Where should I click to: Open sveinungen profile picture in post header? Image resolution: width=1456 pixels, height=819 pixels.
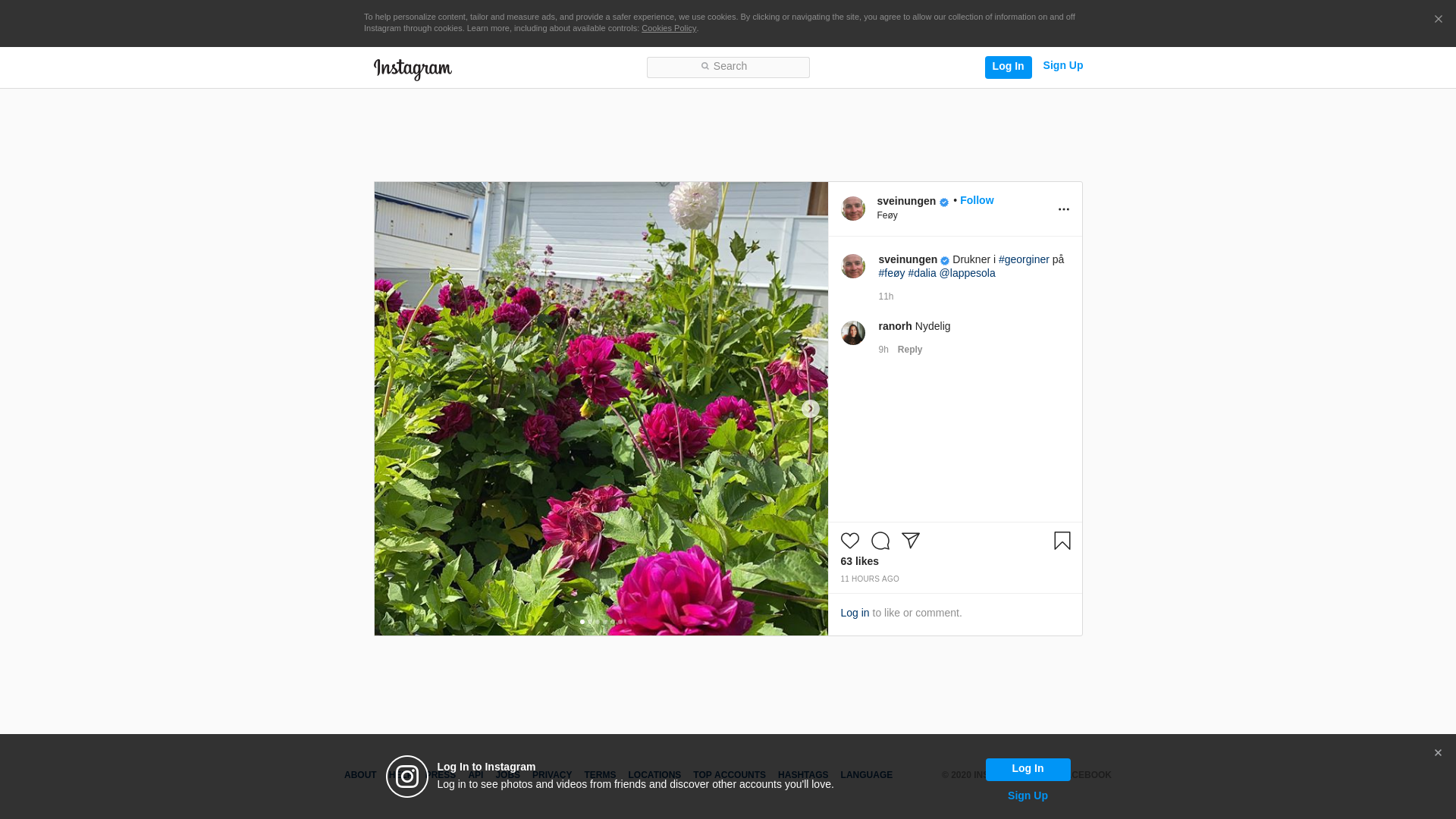[853, 209]
